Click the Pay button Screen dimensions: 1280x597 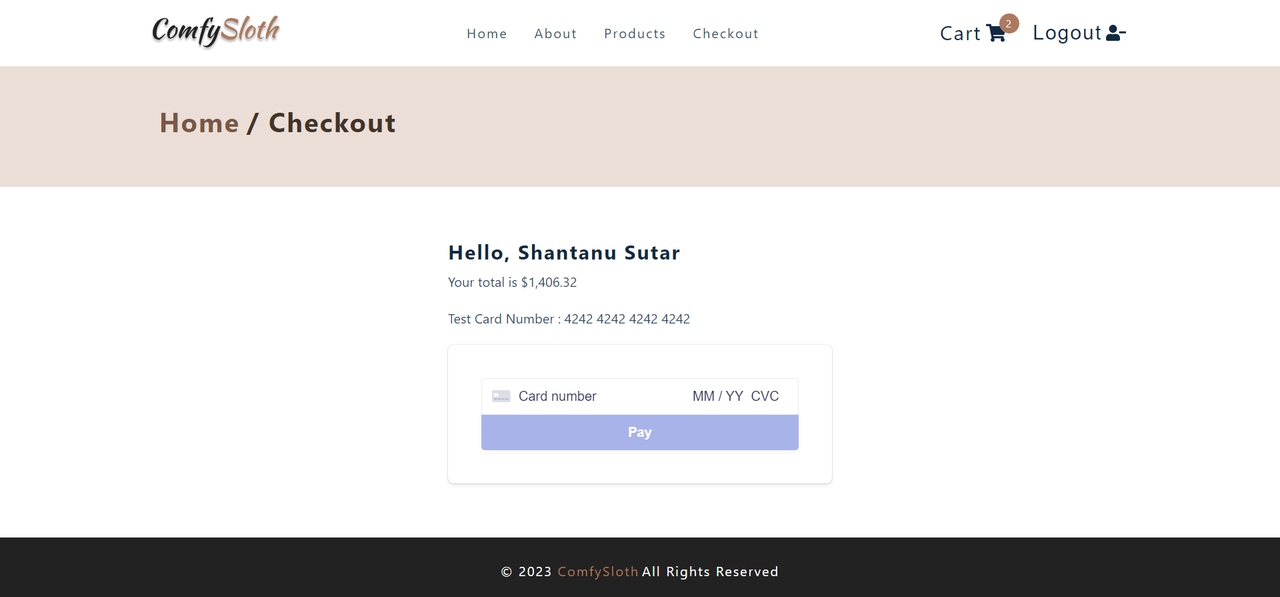pyautogui.click(x=640, y=432)
